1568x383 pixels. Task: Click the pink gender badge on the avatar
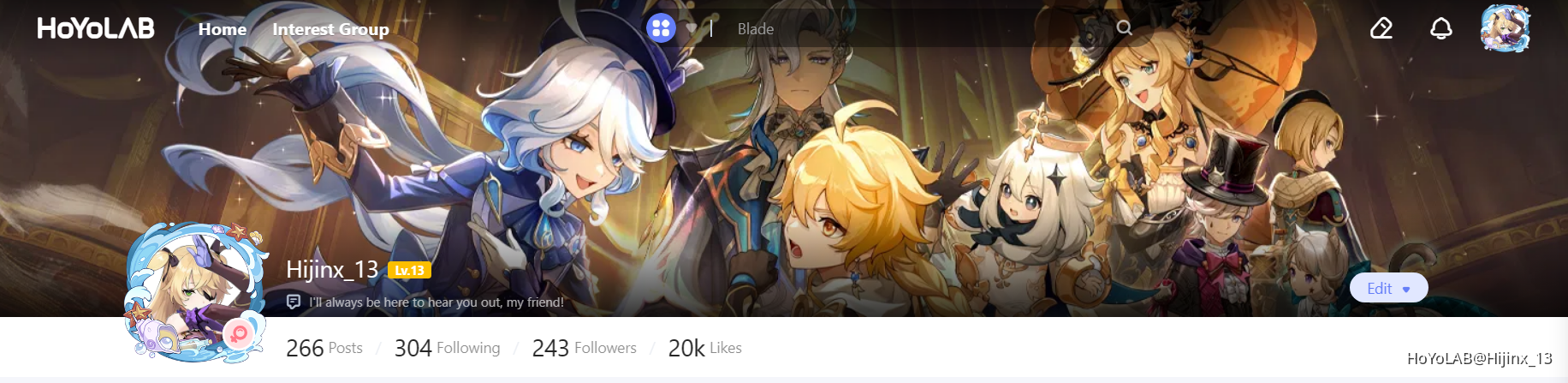pyautogui.click(x=239, y=334)
